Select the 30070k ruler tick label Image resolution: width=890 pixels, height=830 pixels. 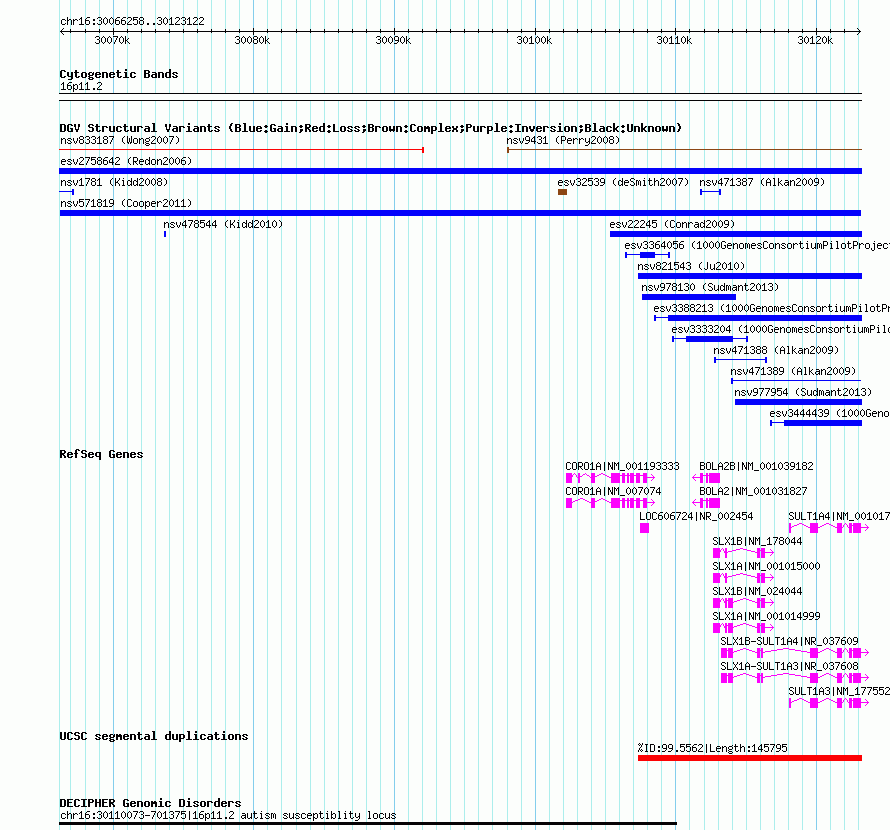coord(112,40)
